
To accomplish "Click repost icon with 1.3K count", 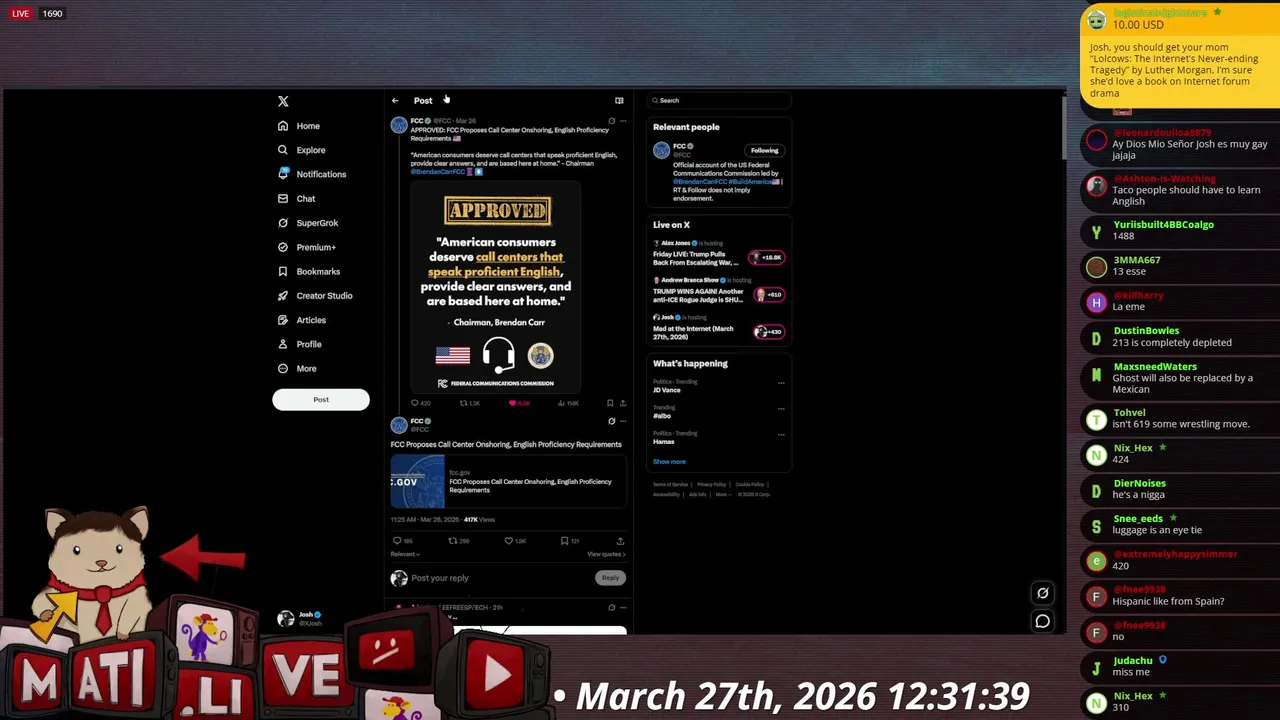I will click(469, 403).
